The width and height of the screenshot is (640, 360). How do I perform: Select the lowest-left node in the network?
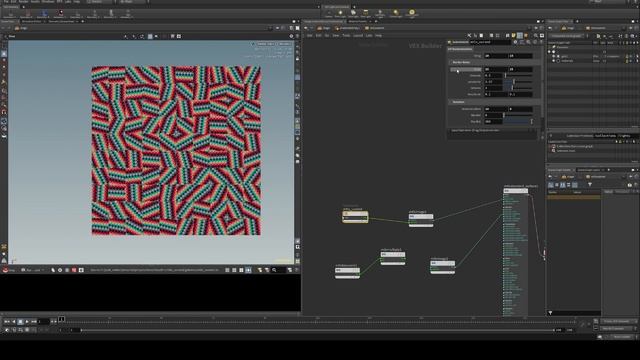point(347,272)
